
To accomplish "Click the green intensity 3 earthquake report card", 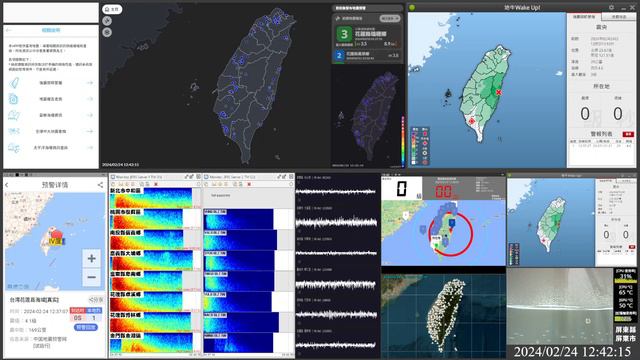I will pyautogui.click(x=367, y=36).
